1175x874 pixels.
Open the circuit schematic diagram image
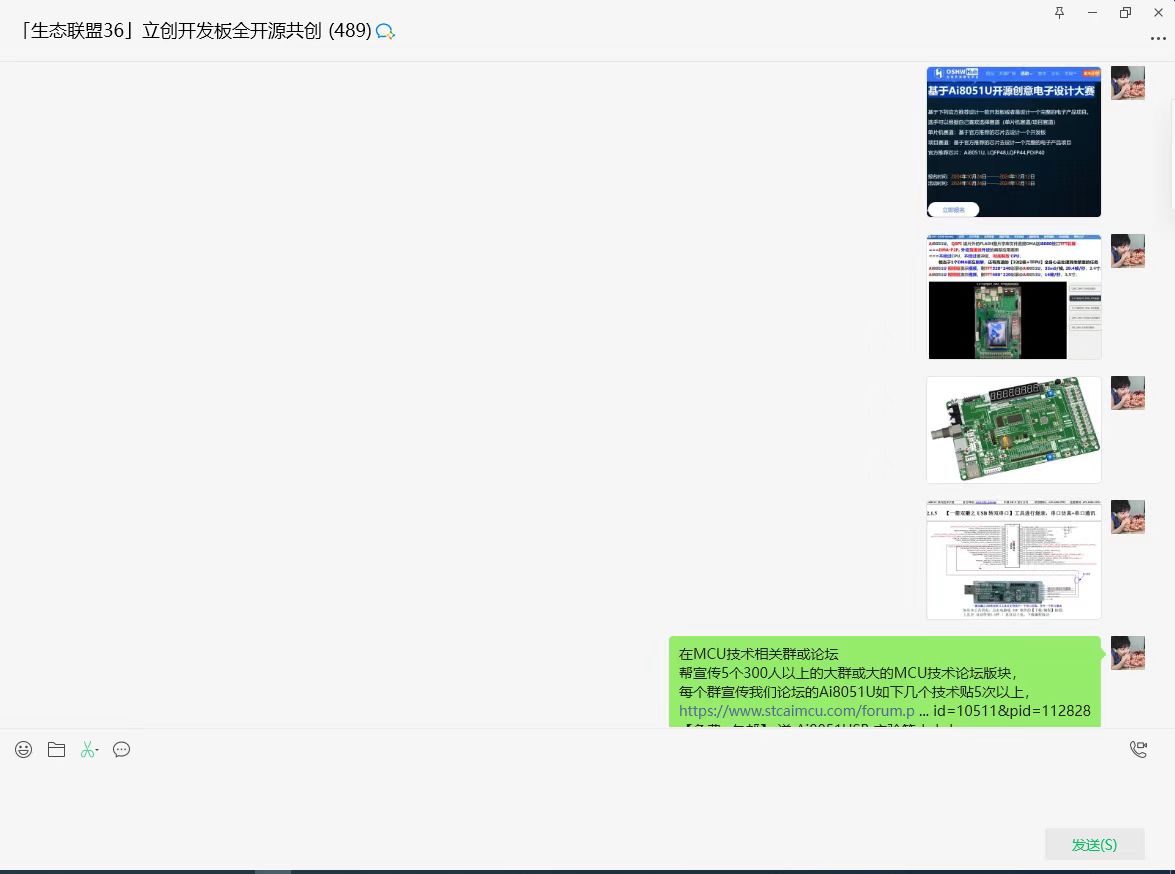[1014, 560]
